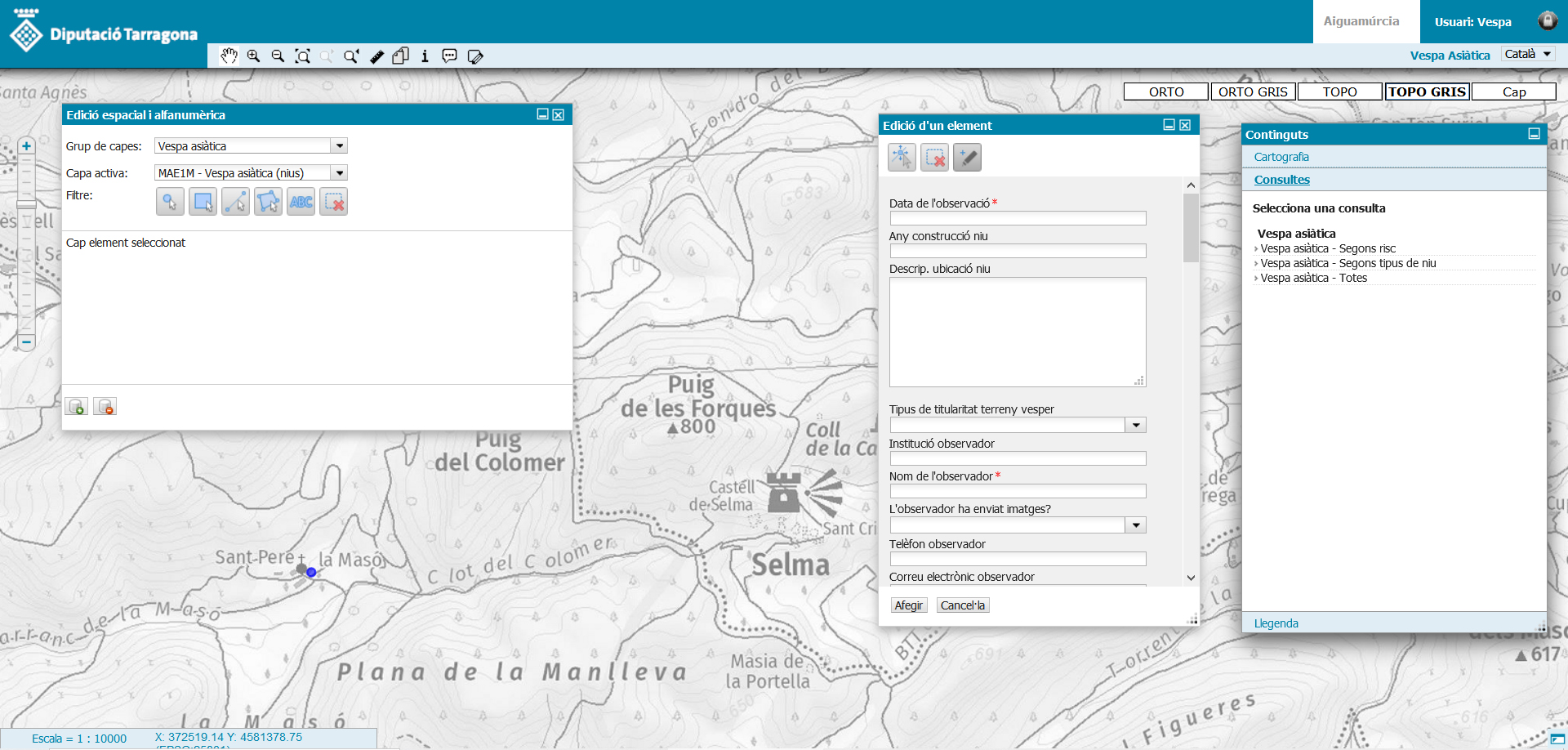The width and height of the screenshot is (1568, 750).
Task: Select the rectangle filter tool
Action: pyautogui.click(x=203, y=202)
